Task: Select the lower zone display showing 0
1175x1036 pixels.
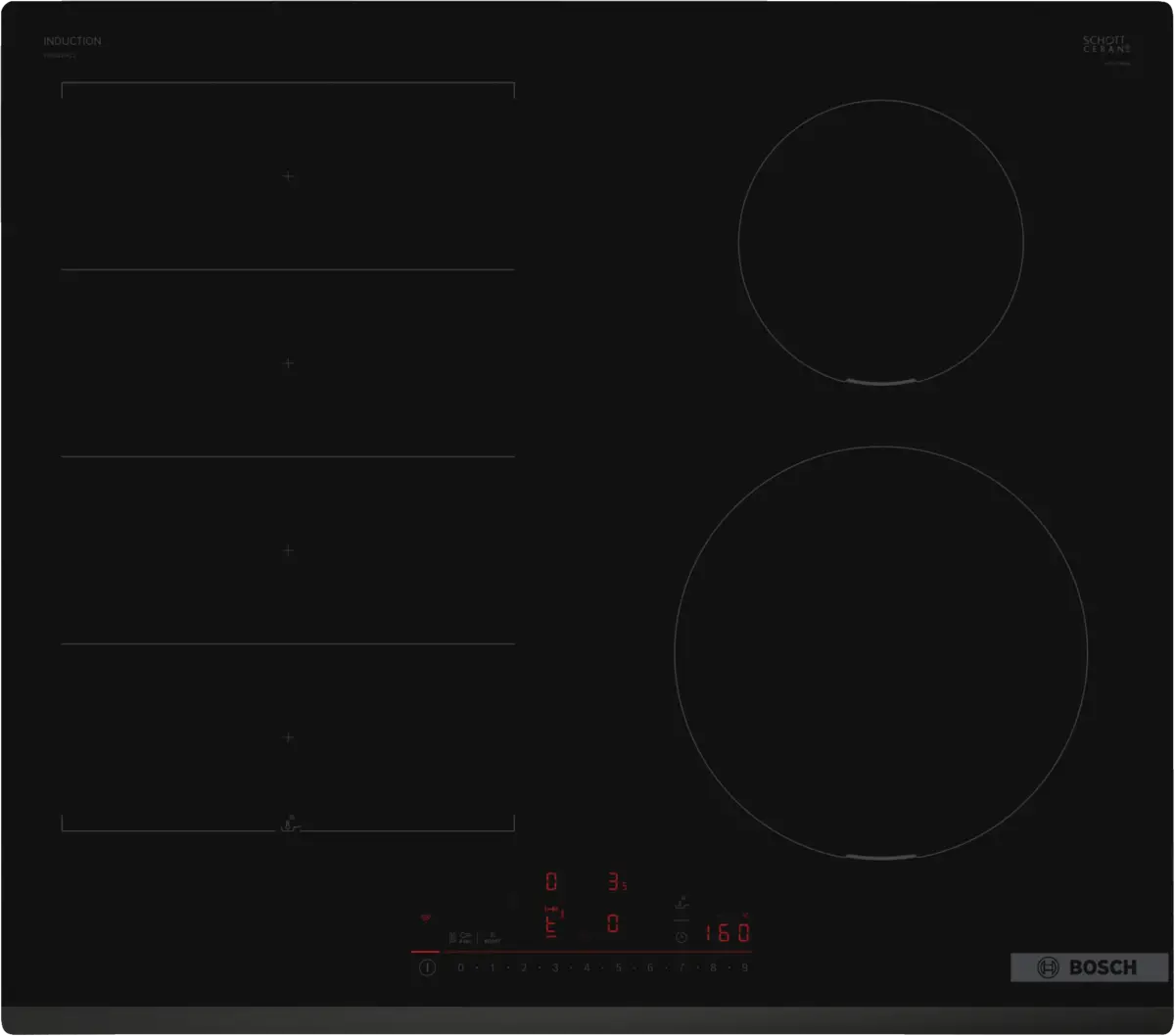Action: (613, 923)
